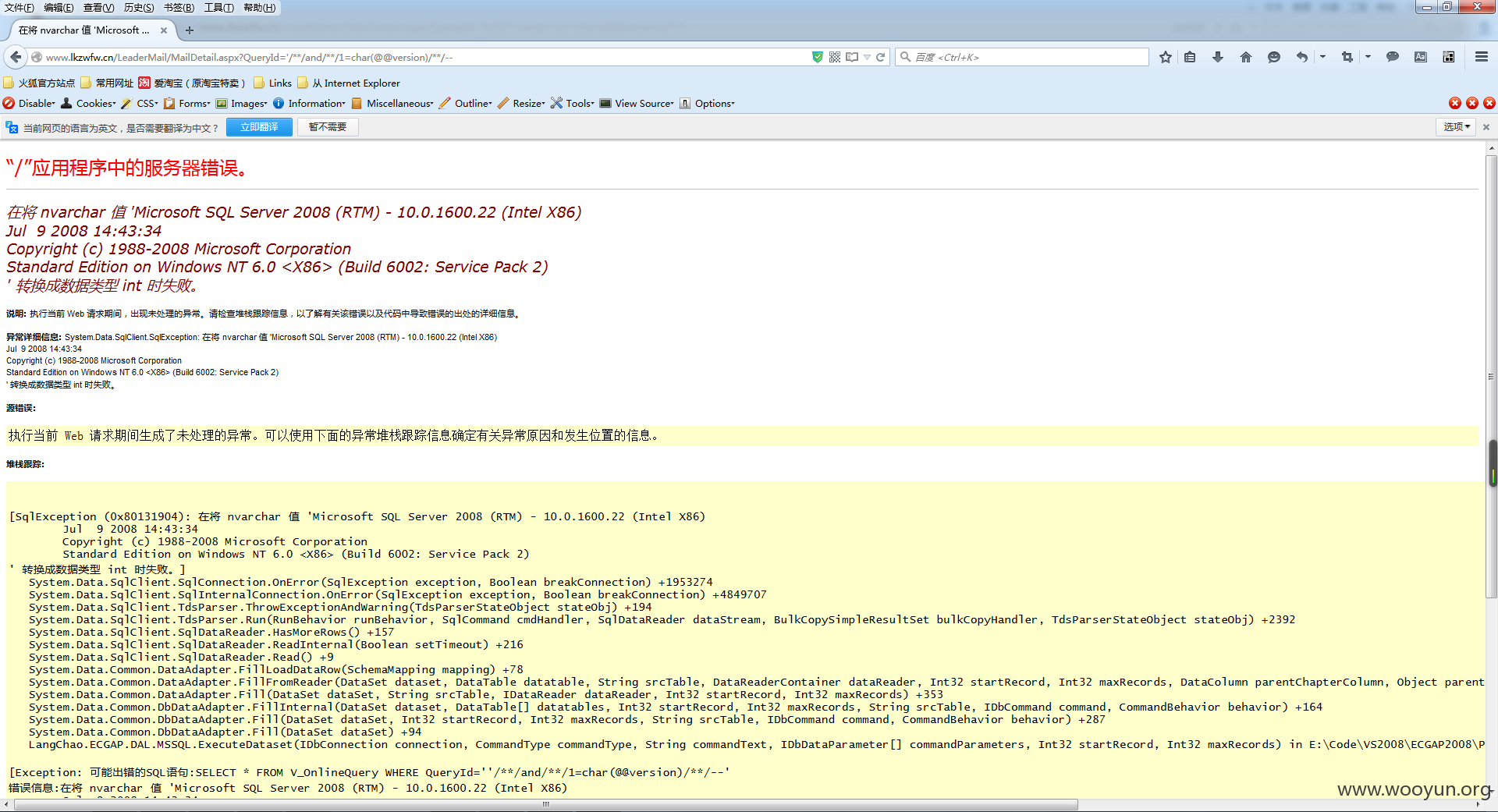This screenshot has height=812, width=1498.
Task: Click the horizontal page scrollbar thumb
Action: 546,805
